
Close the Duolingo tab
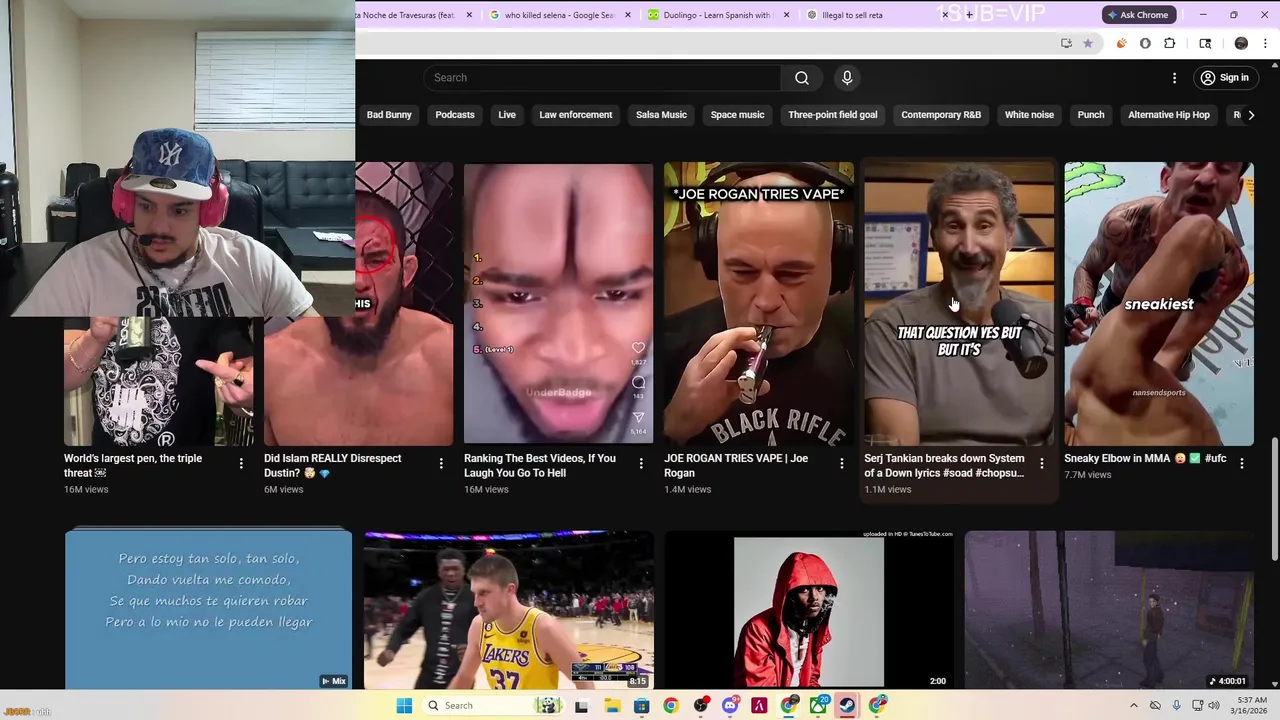[x=786, y=15]
